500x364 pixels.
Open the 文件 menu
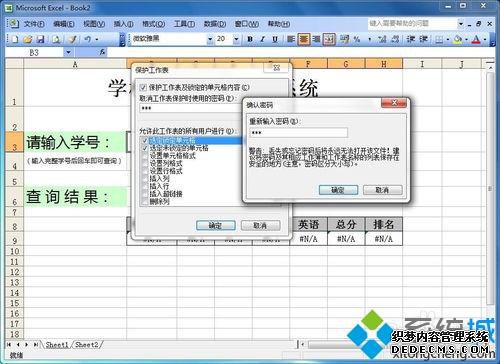tap(34, 24)
